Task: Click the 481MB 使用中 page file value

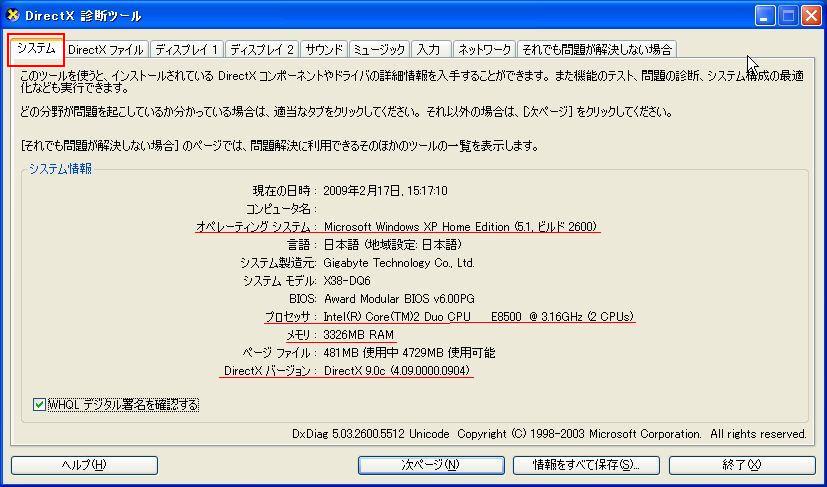Action: pos(409,352)
